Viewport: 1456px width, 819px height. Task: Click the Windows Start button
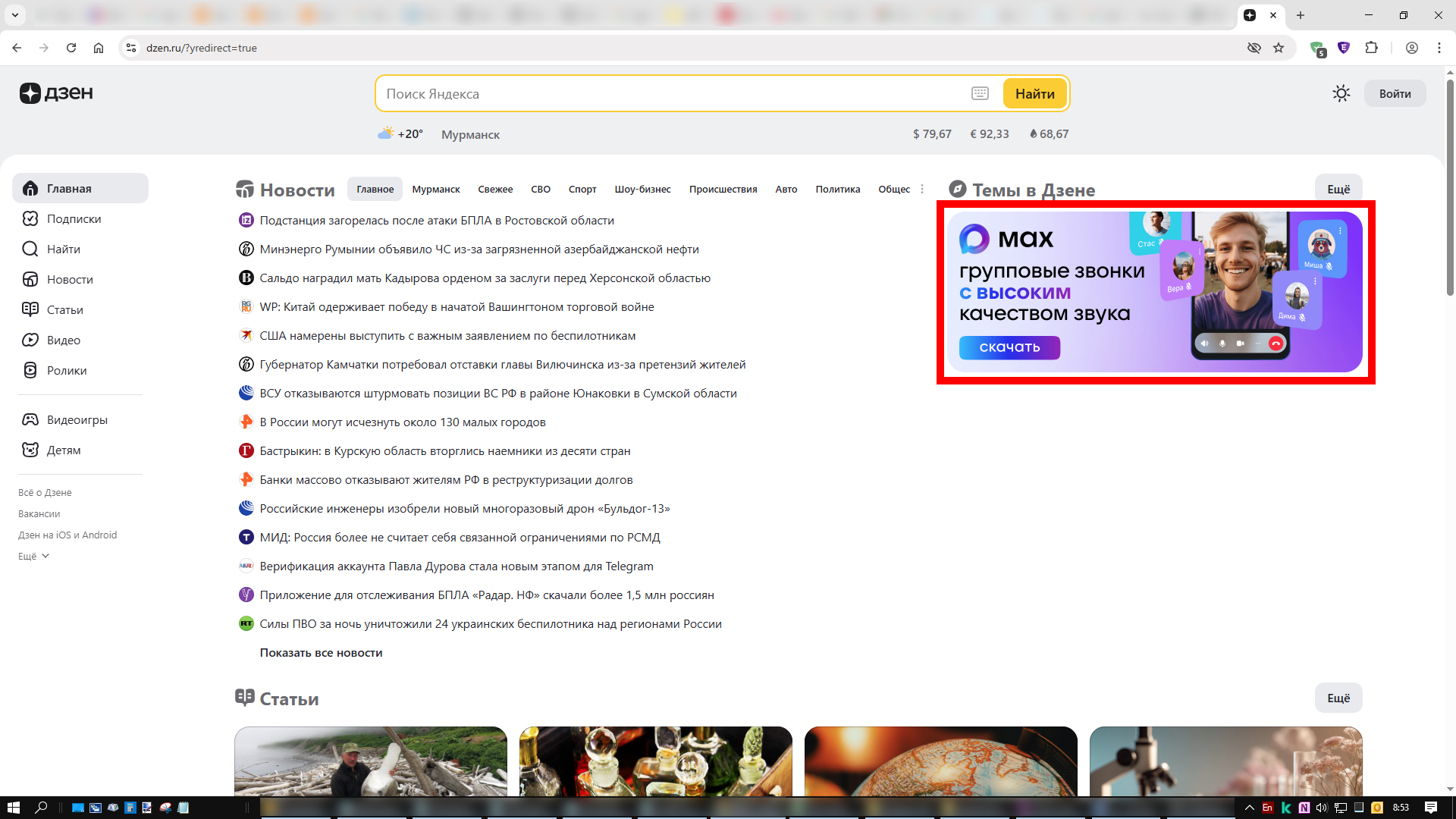pyautogui.click(x=14, y=808)
